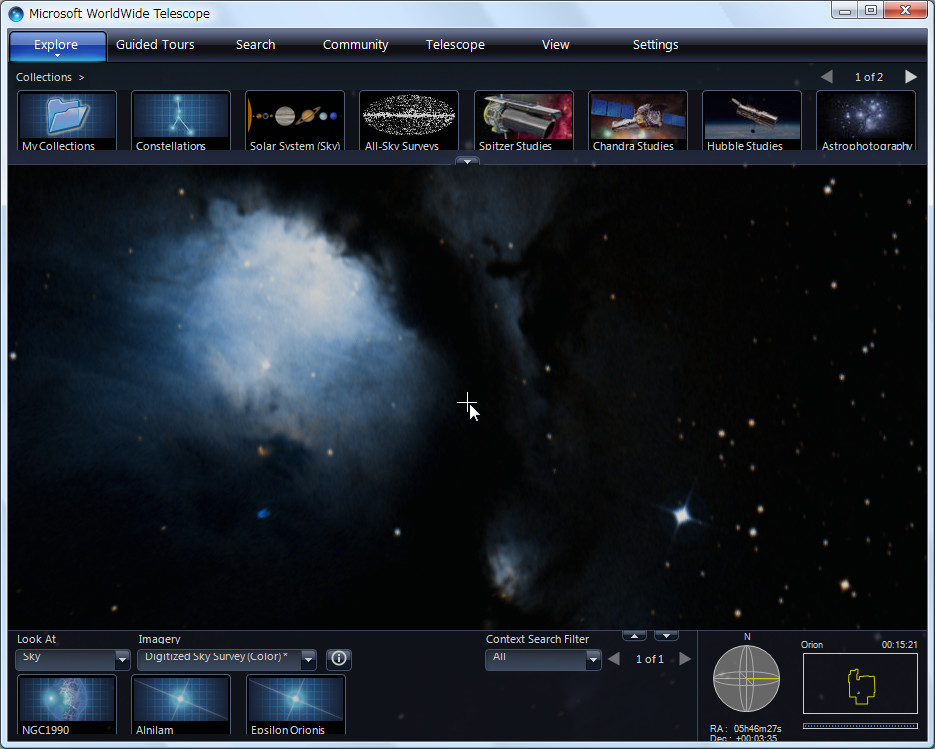The image size is (935, 749).
Task: Minimize the WorldWide Telescope window
Action: (844, 11)
